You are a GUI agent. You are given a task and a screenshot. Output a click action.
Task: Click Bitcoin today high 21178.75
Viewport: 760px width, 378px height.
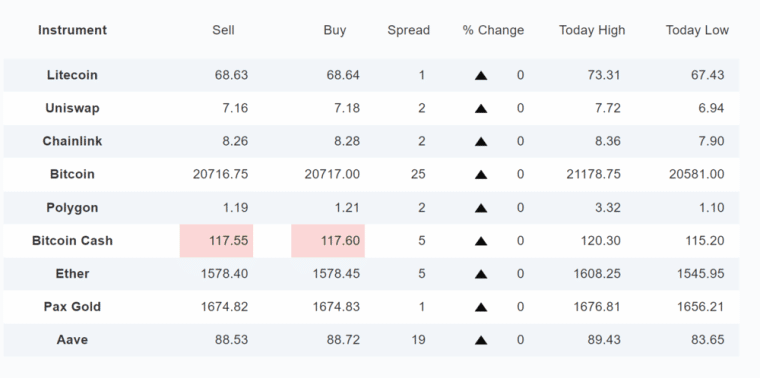[x=593, y=174]
